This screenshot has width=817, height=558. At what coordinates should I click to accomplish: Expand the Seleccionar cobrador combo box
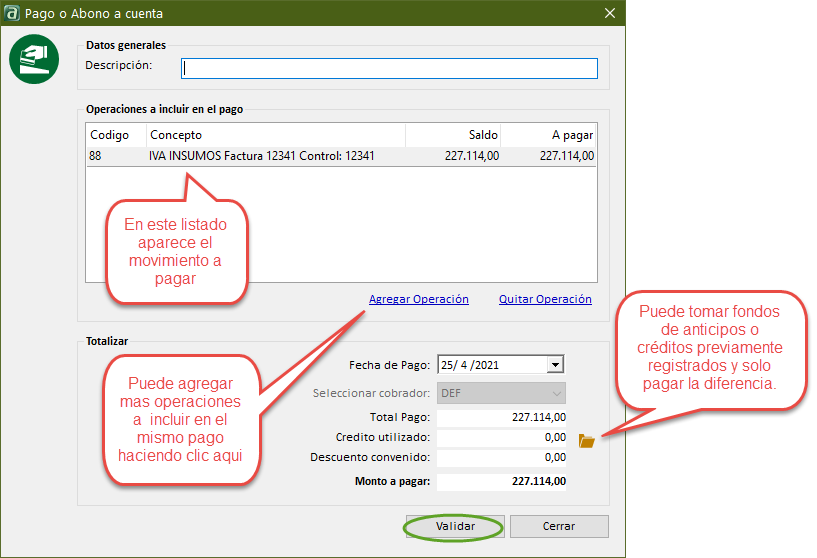[x=556, y=394]
